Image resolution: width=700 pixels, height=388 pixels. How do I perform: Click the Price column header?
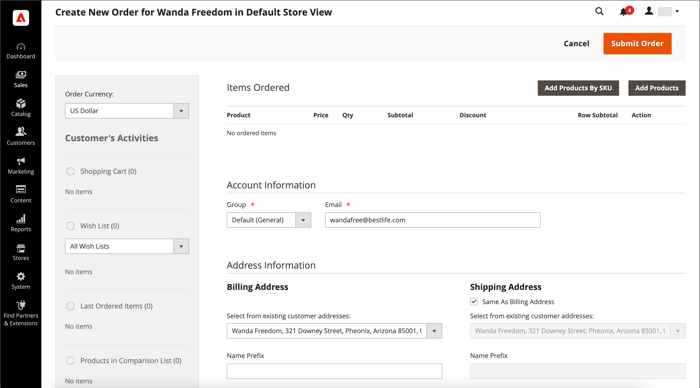pos(321,115)
